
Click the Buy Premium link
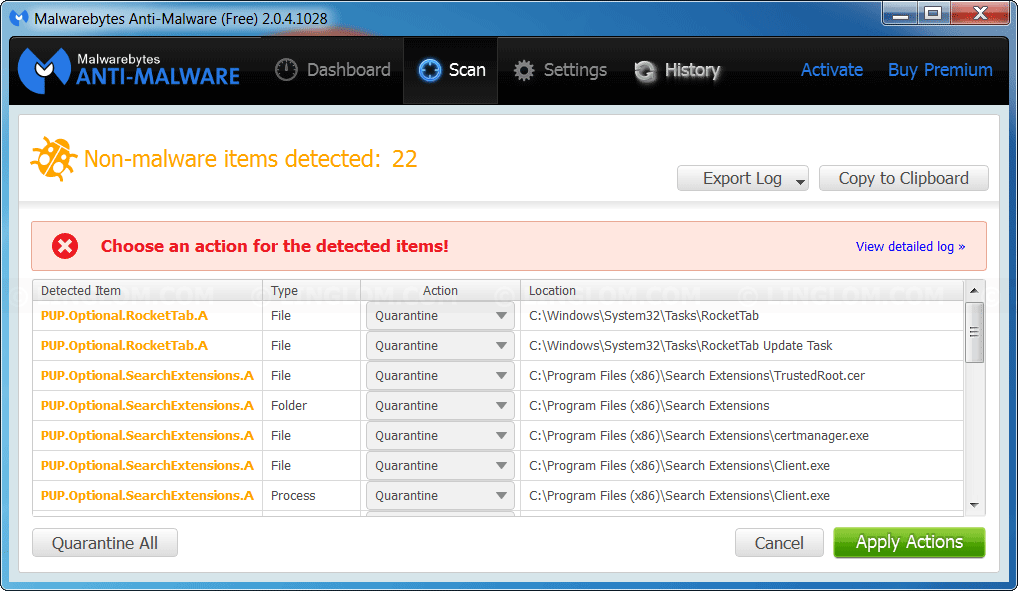940,69
